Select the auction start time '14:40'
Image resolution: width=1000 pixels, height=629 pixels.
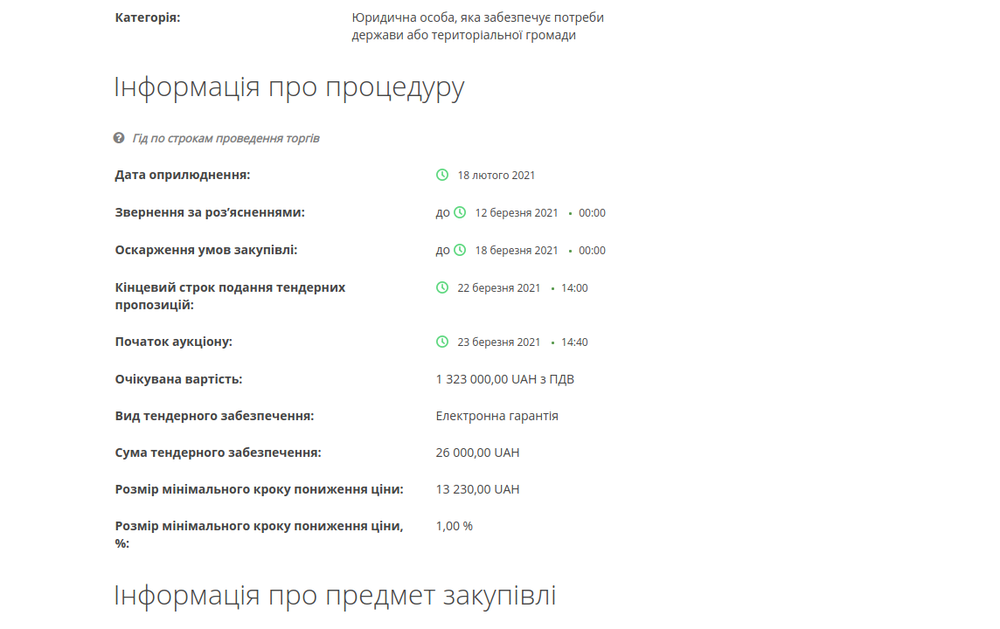[575, 343]
